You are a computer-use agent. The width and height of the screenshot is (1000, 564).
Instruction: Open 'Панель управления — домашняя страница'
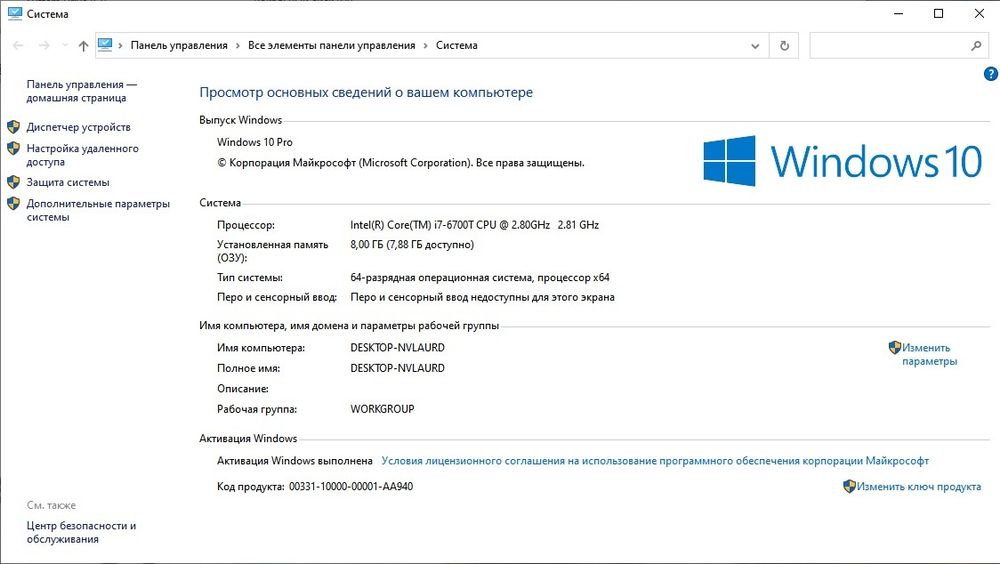point(82,91)
